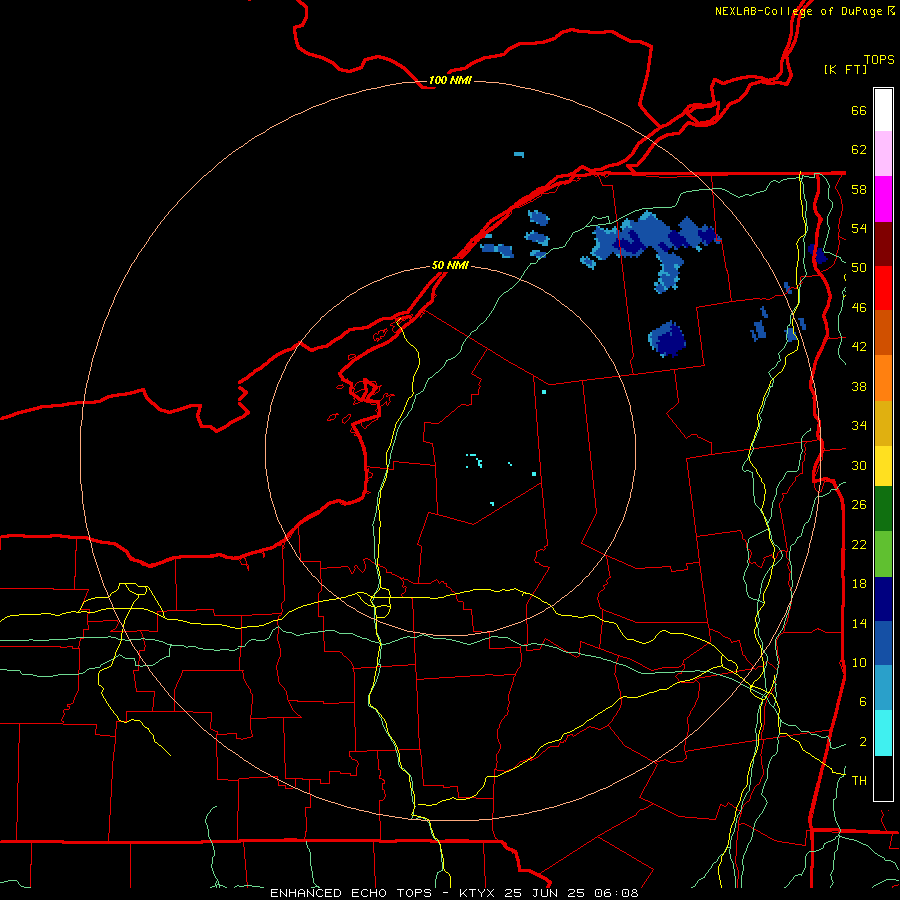Click the gold legend swatch

(883, 423)
